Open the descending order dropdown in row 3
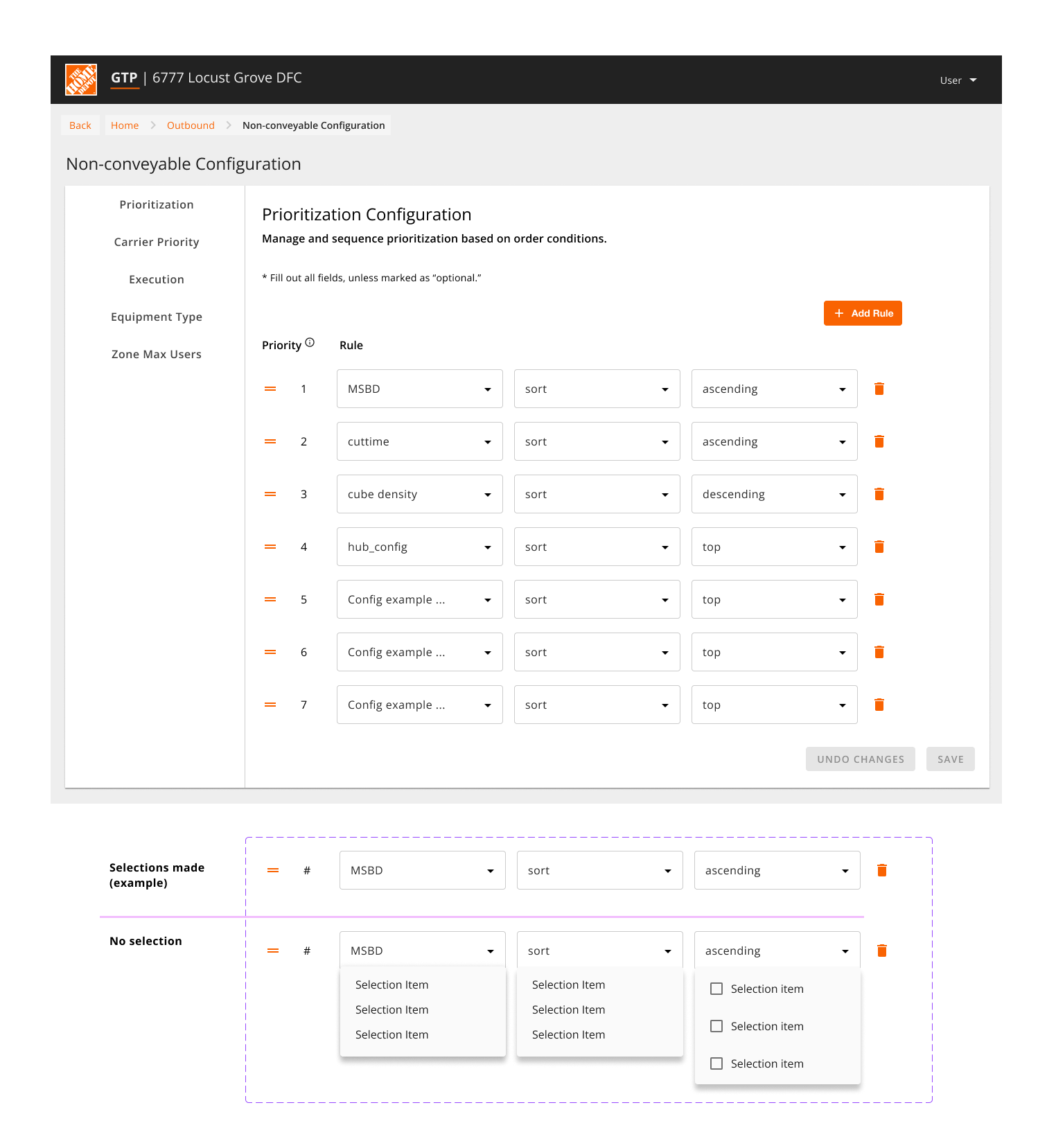 coord(775,494)
